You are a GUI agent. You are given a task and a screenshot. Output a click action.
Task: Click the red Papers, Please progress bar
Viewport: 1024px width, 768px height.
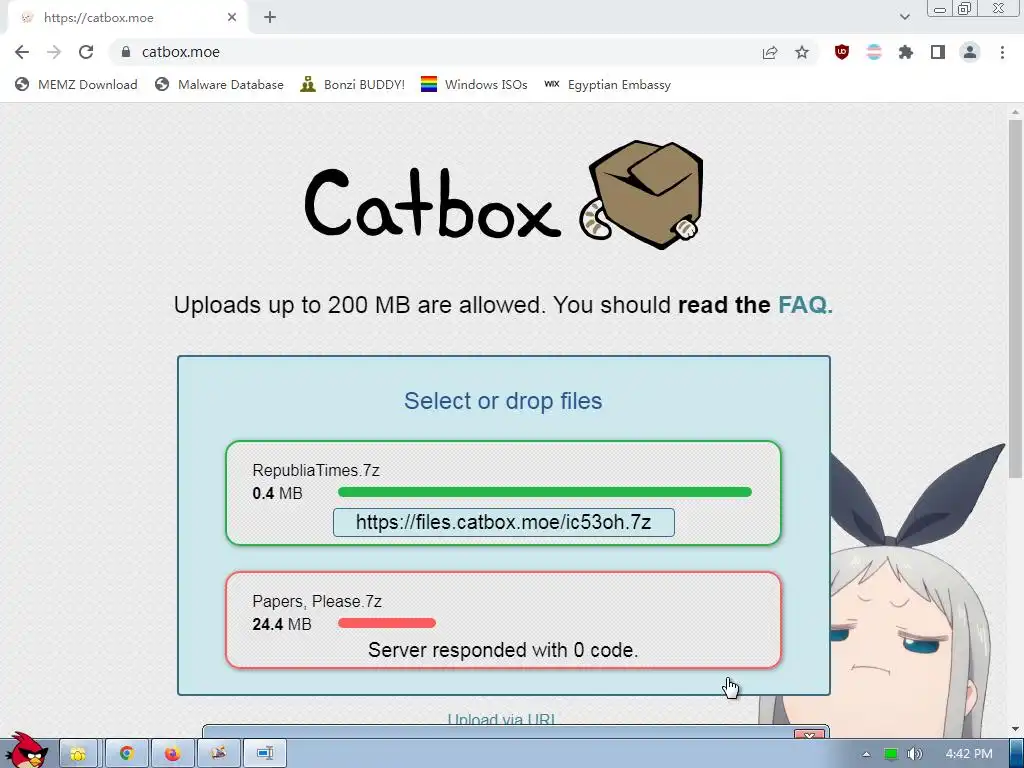pyautogui.click(x=387, y=623)
